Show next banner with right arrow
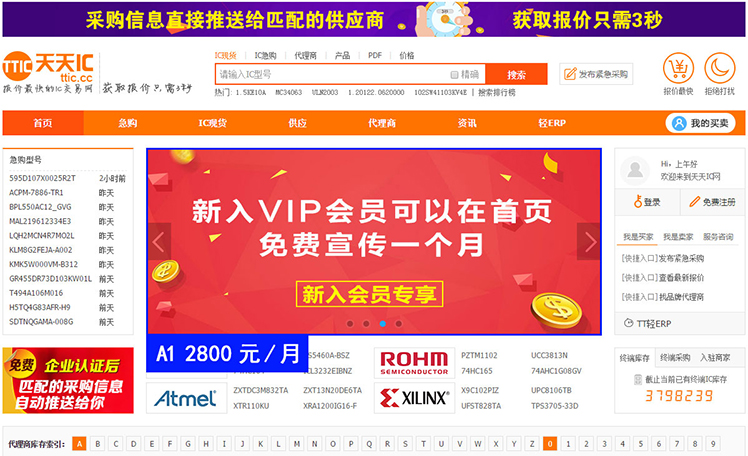This screenshot has width=748, height=456. [590, 242]
